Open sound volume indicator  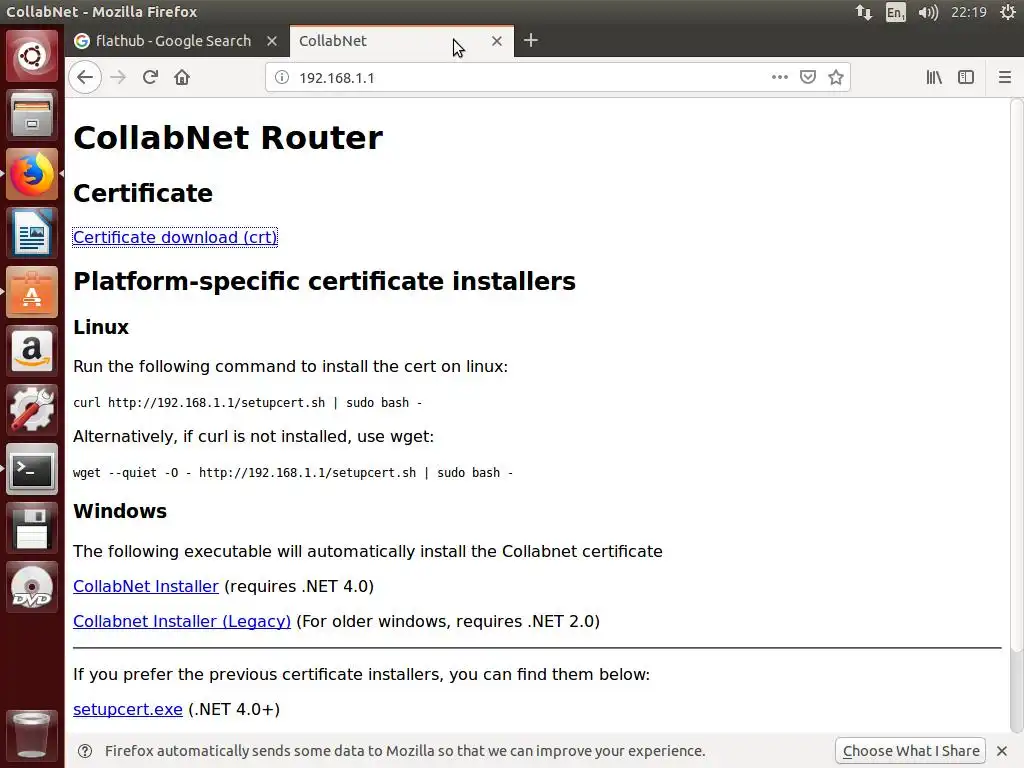(928, 12)
